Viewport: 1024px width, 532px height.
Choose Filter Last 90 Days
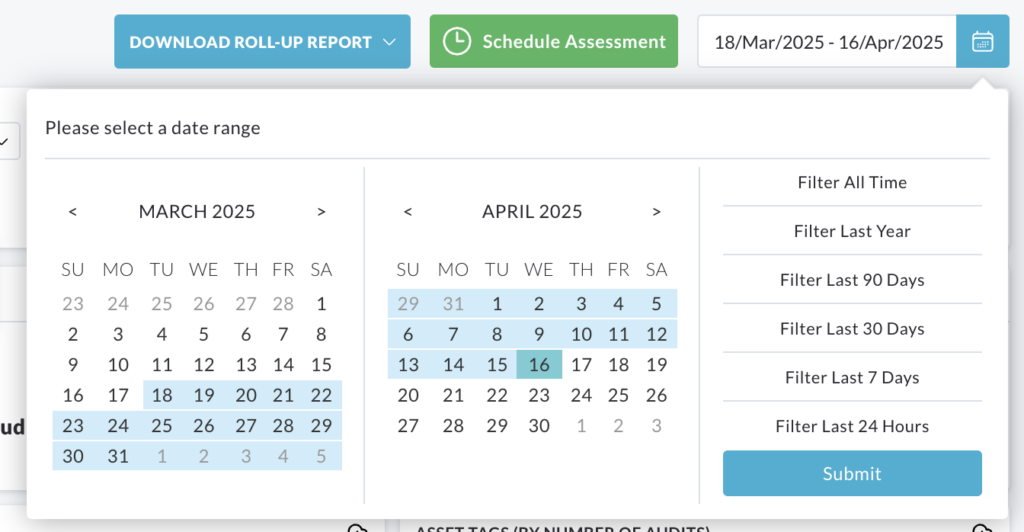click(x=852, y=280)
